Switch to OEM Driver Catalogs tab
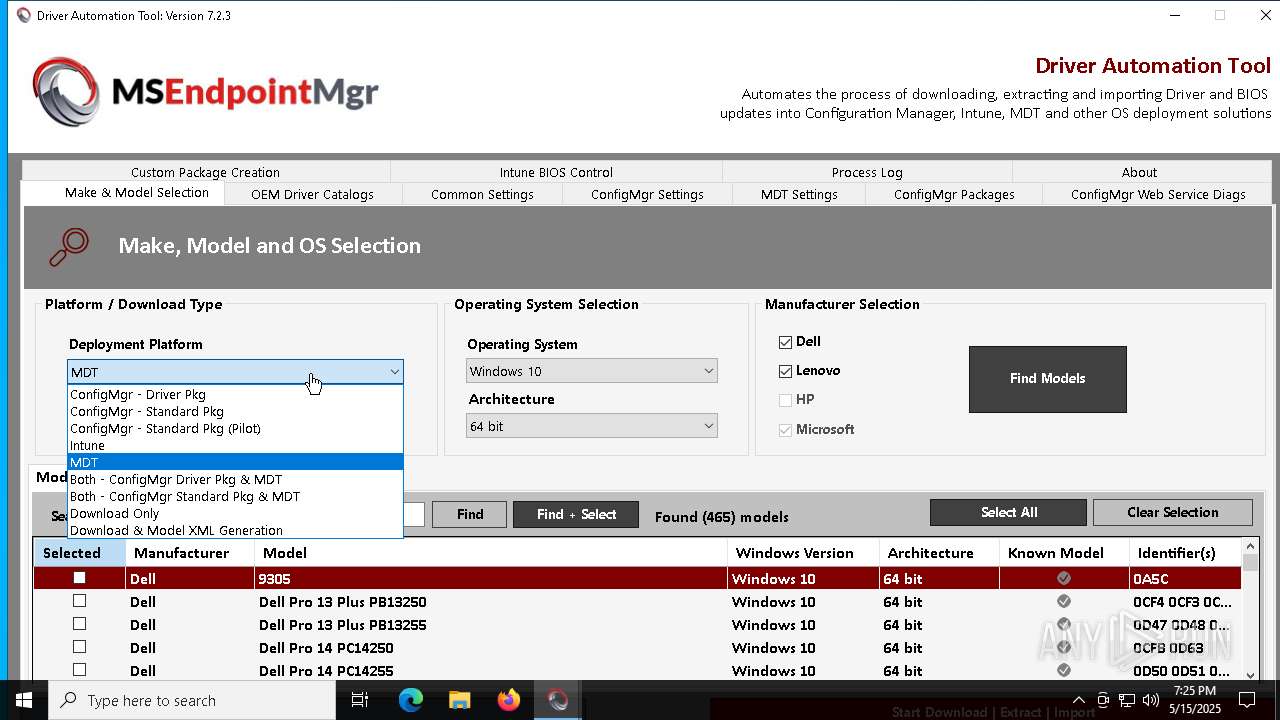 [312, 194]
